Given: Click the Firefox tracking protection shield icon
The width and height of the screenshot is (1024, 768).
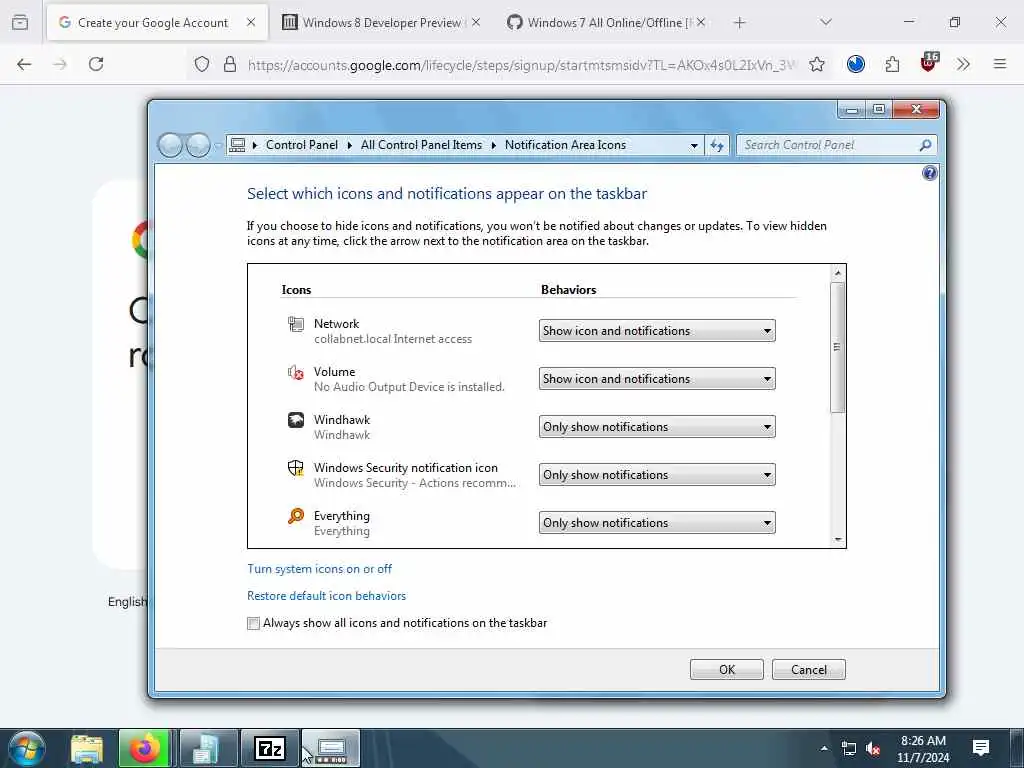Looking at the screenshot, I should (202, 64).
